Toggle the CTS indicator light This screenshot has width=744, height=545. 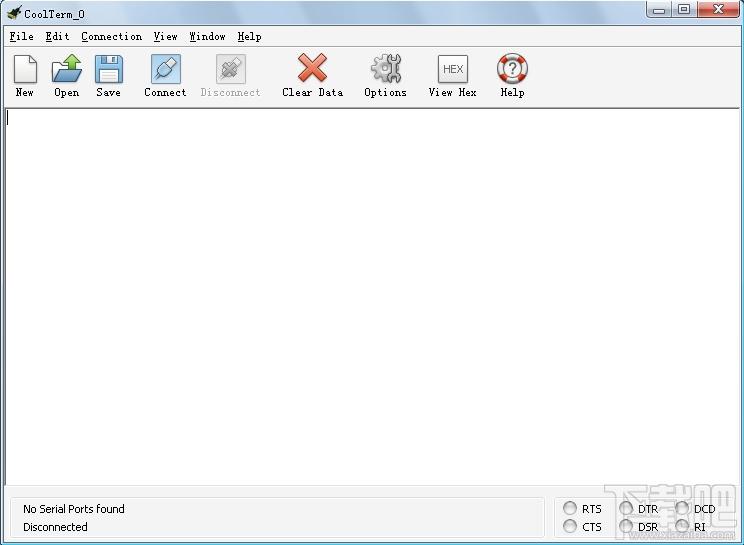click(569, 526)
